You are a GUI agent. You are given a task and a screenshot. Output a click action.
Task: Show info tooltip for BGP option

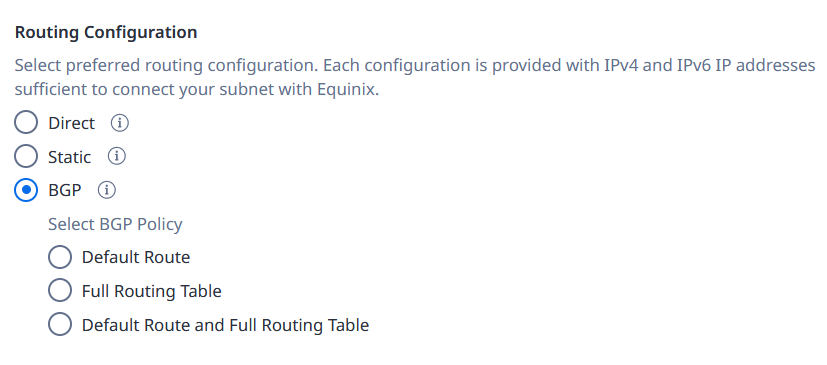(x=107, y=190)
